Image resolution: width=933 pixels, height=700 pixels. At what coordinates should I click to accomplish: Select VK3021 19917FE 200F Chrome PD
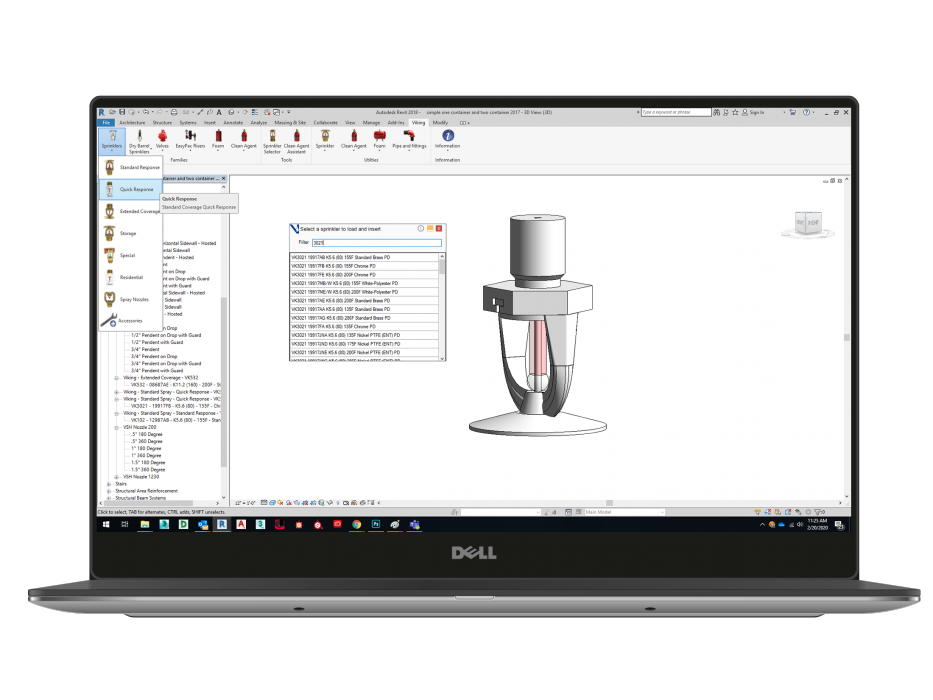click(364, 274)
